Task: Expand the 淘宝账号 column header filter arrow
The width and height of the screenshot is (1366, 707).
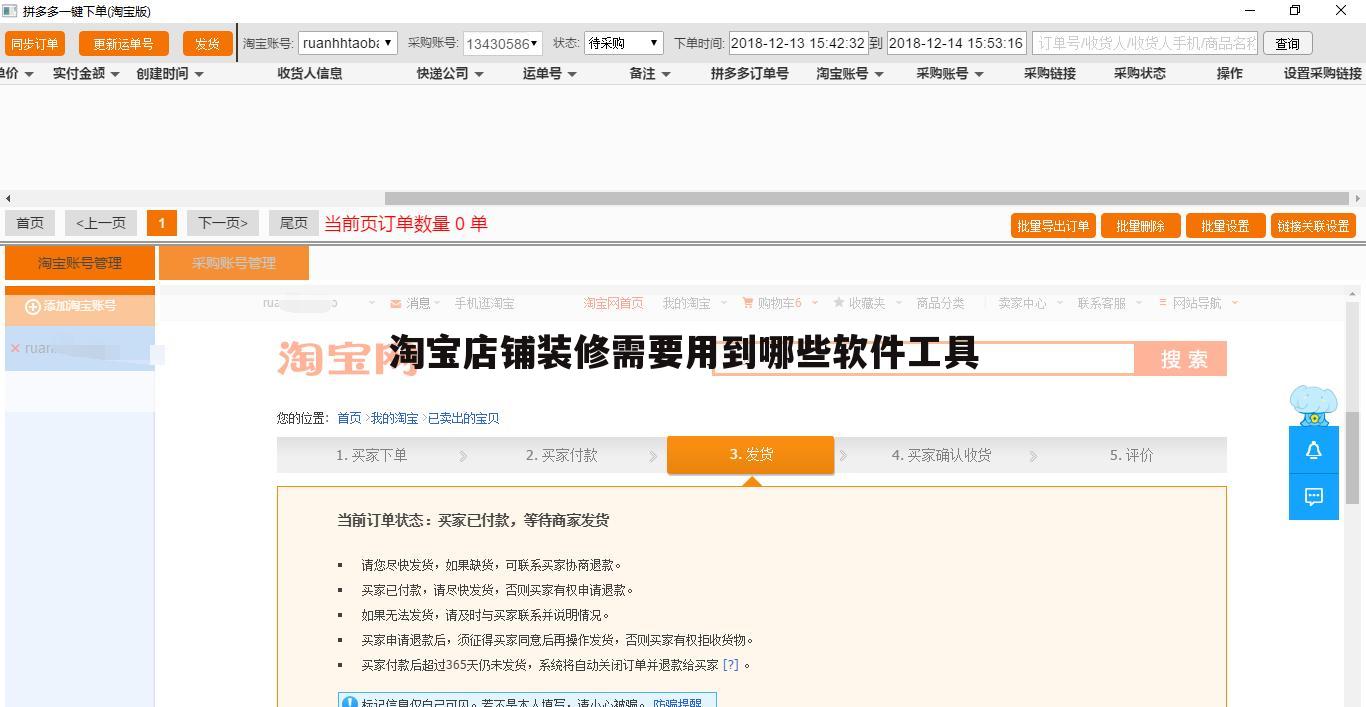Action: 879,74
